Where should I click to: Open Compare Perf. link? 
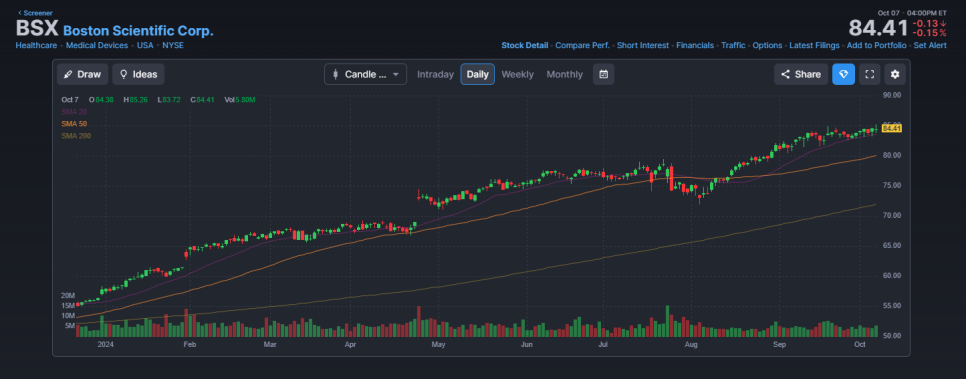tap(582, 46)
